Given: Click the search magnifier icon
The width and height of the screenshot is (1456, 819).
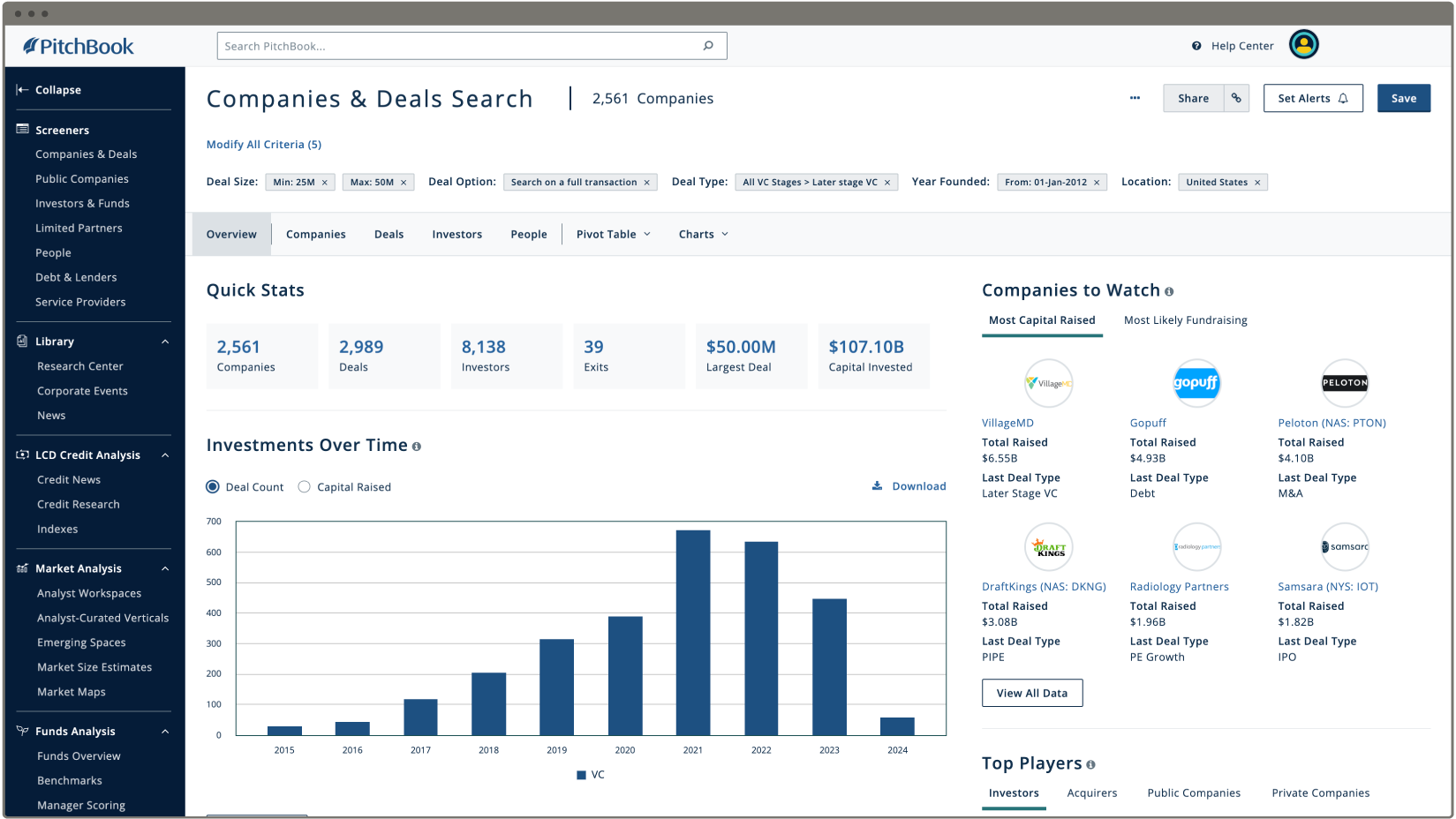Looking at the screenshot, I should (x=708, y=46).
